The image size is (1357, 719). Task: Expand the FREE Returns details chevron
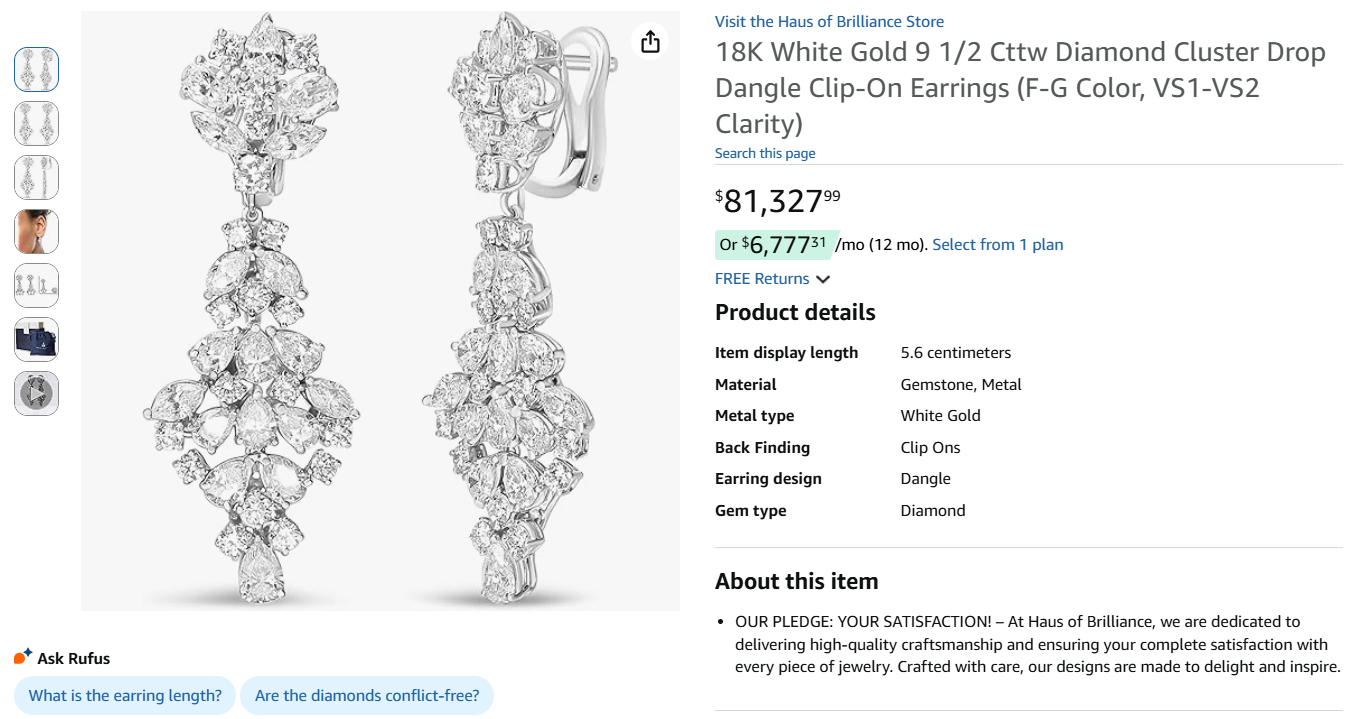point(823,279)
